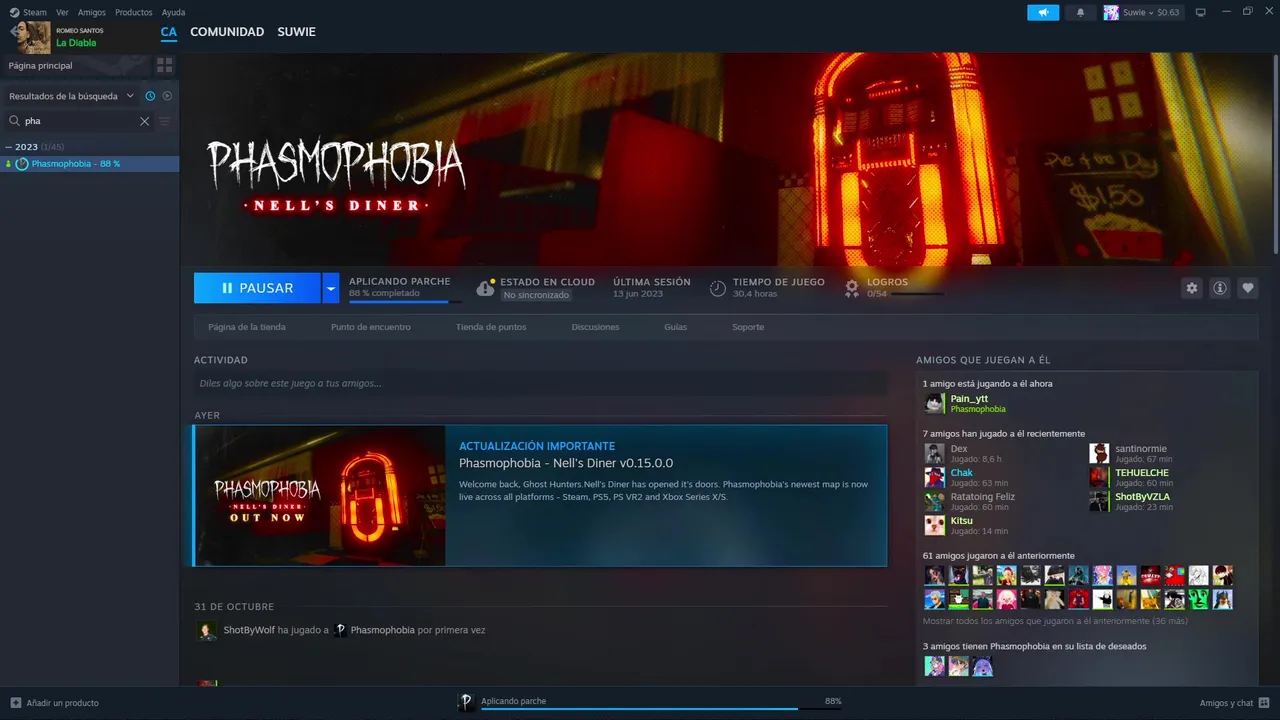
Task: Click the vertical scrollbar of the game page
Action: click(x=1275, y=153)
